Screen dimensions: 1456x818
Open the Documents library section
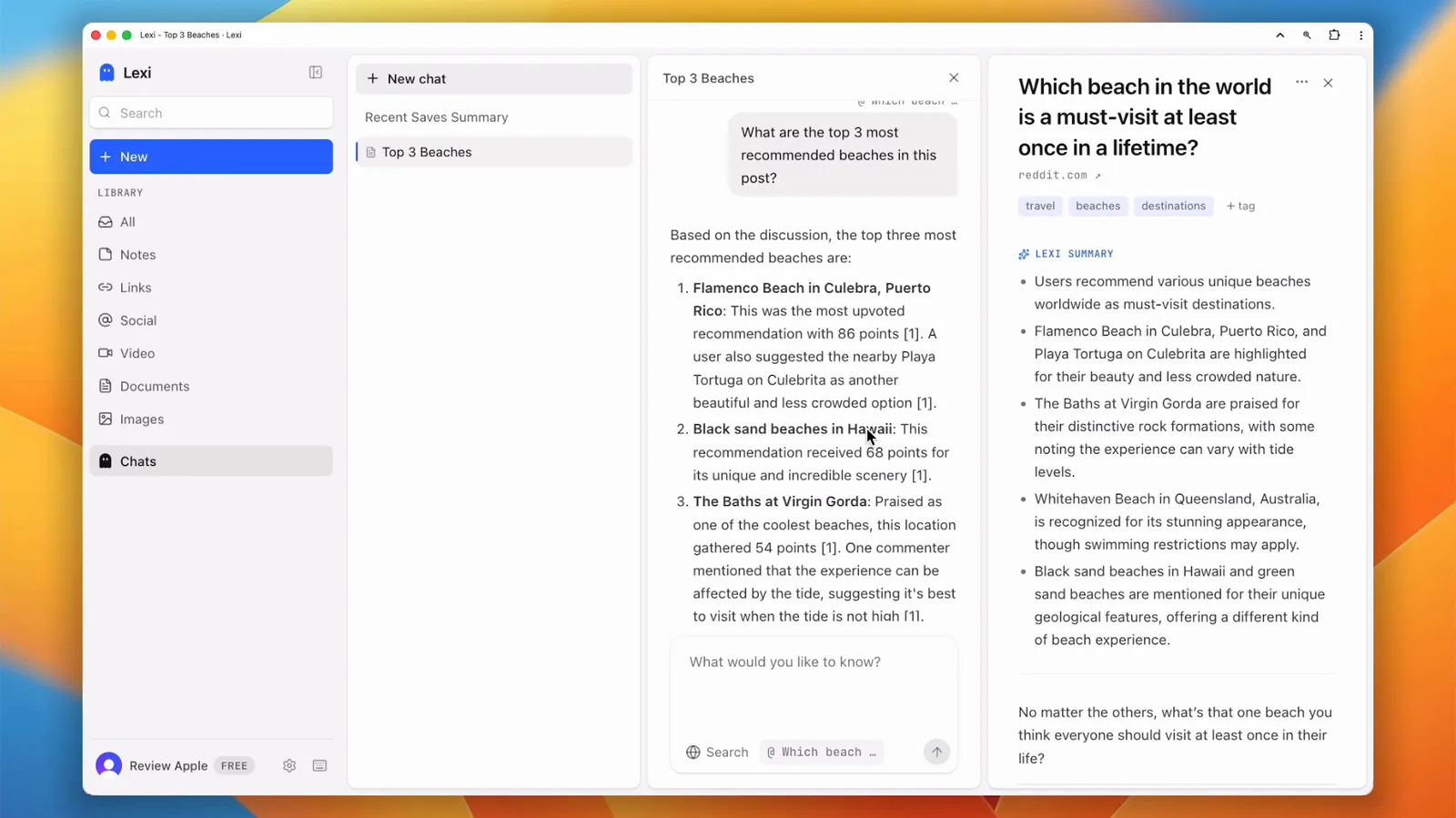(x=211, y=386)
